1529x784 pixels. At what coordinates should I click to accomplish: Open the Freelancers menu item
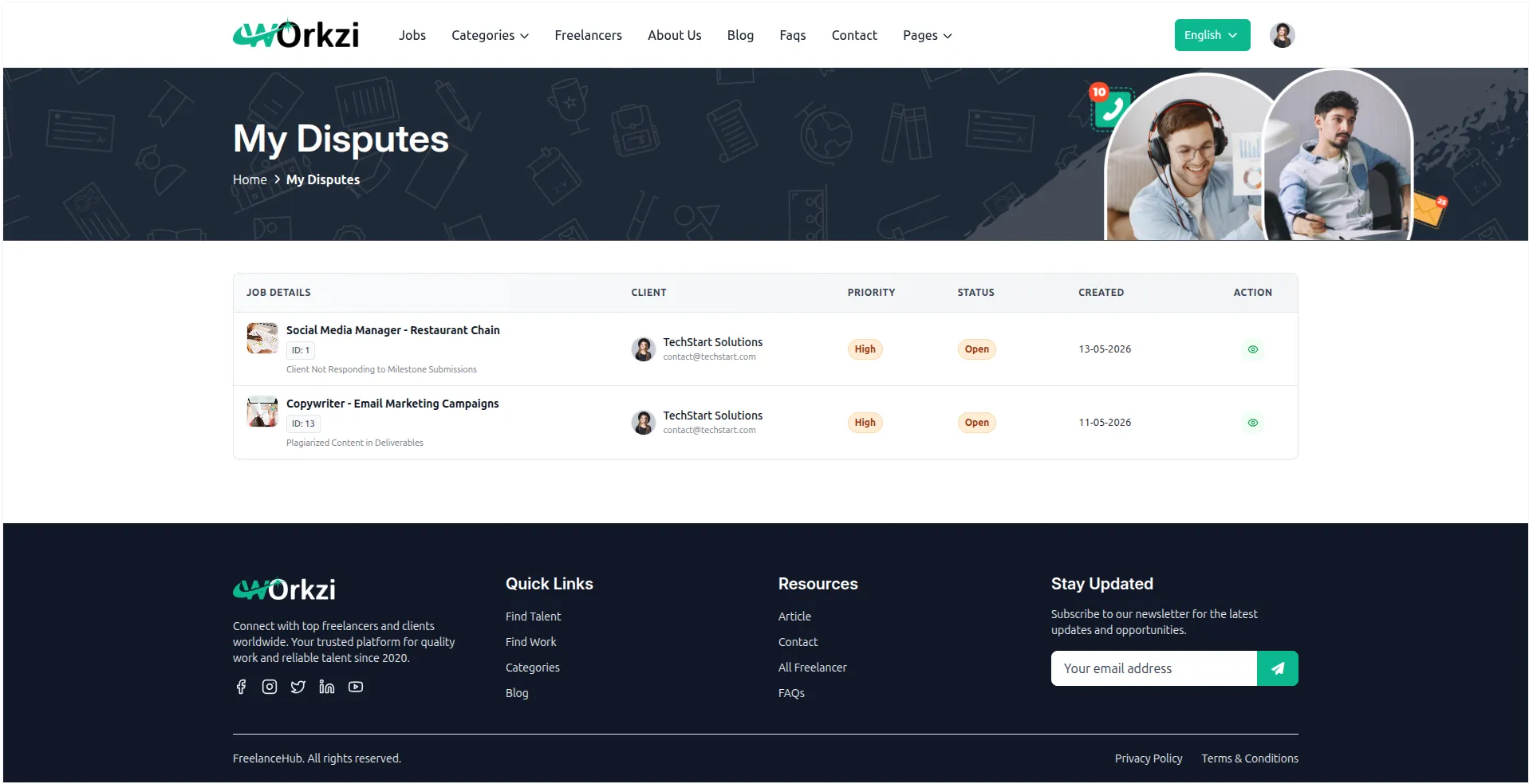[x=588, y=35]
